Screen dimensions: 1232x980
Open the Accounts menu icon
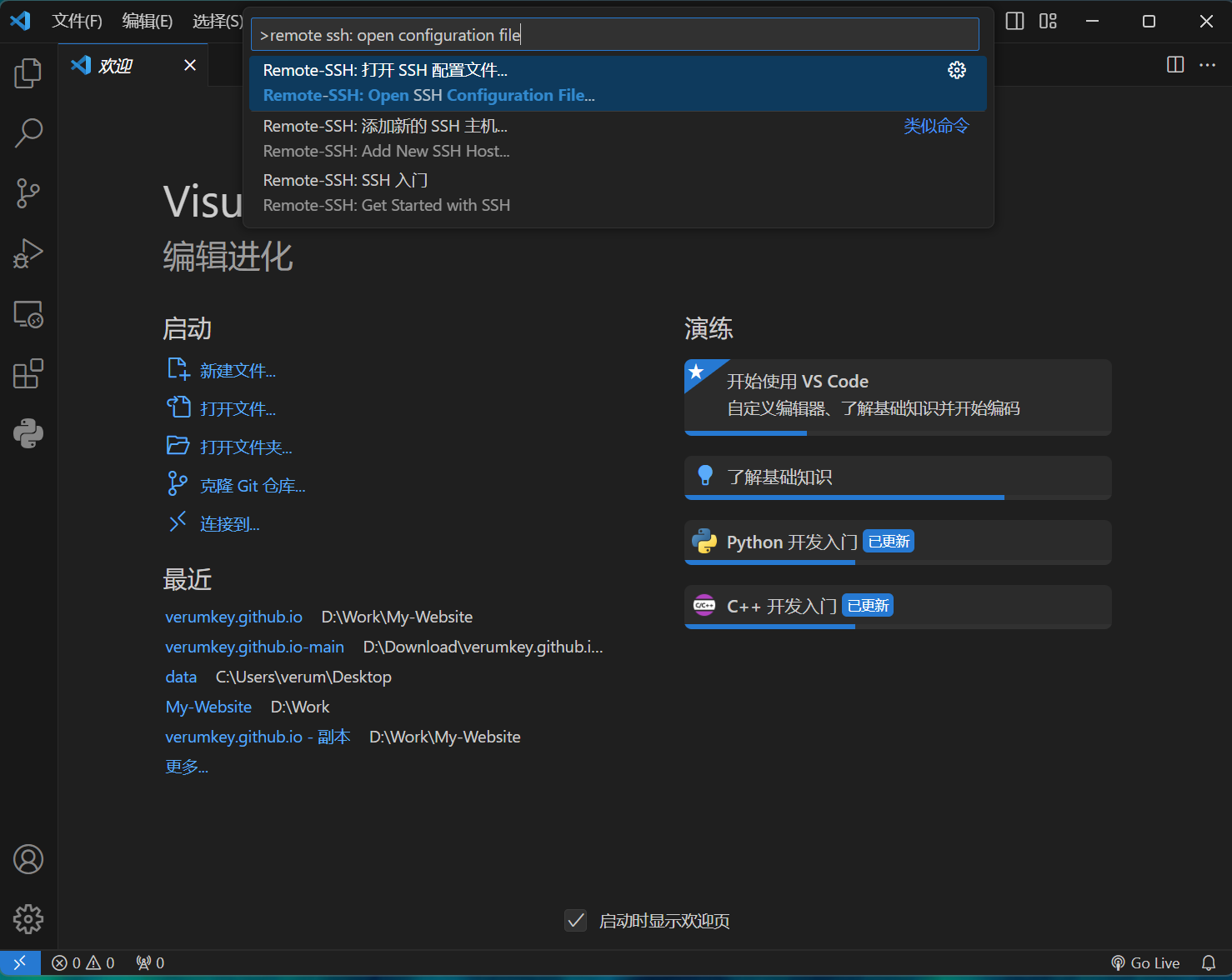pos(28,859)
